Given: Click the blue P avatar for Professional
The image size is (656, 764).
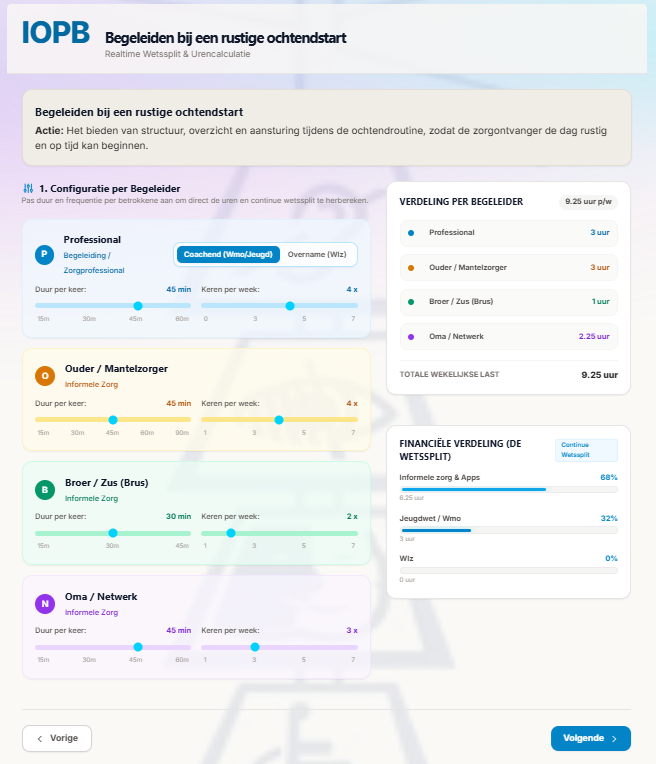Looking at the screenshot, I should point(44,255).
